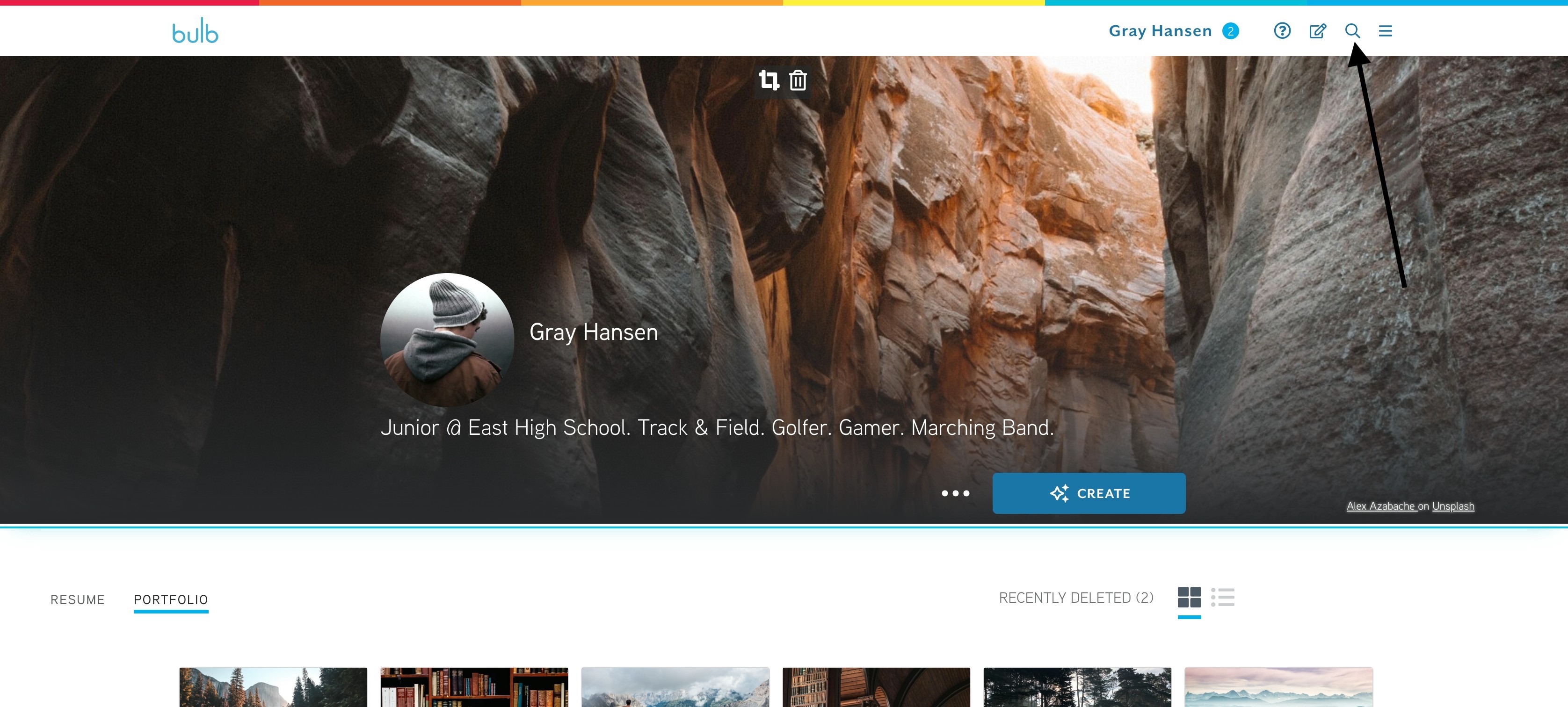Open the Resume tab

pyautogui.click(x=77, y=599)
